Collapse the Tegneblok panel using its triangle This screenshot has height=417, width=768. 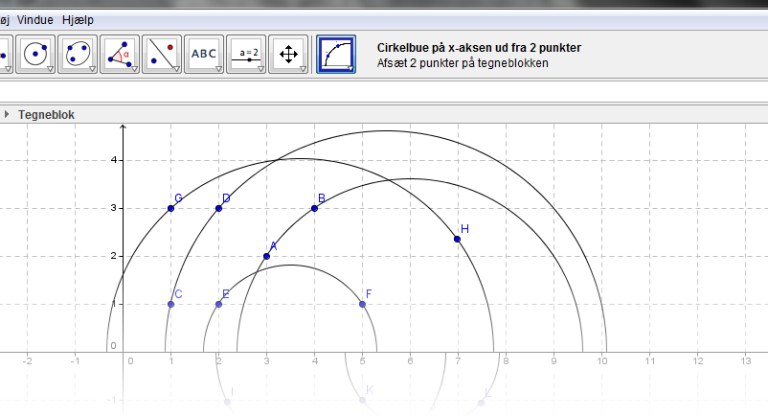(x=8, y=115)
